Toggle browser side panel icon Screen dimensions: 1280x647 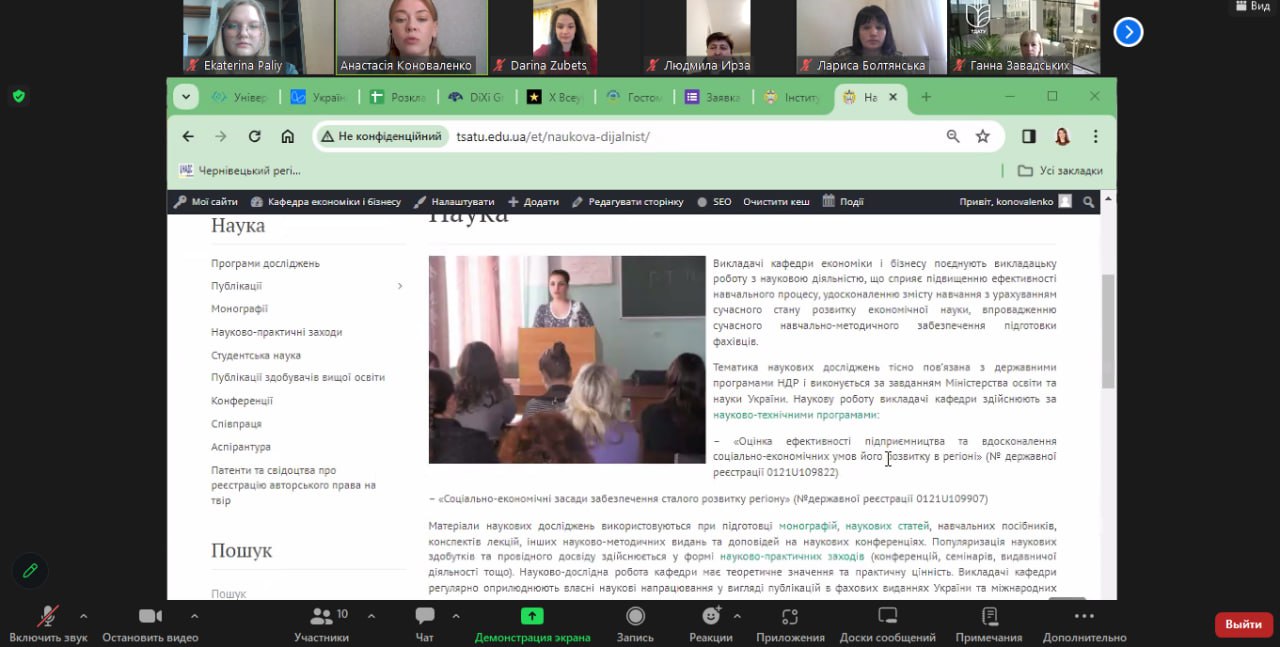pyautogui.click(x=1029, y=136)
